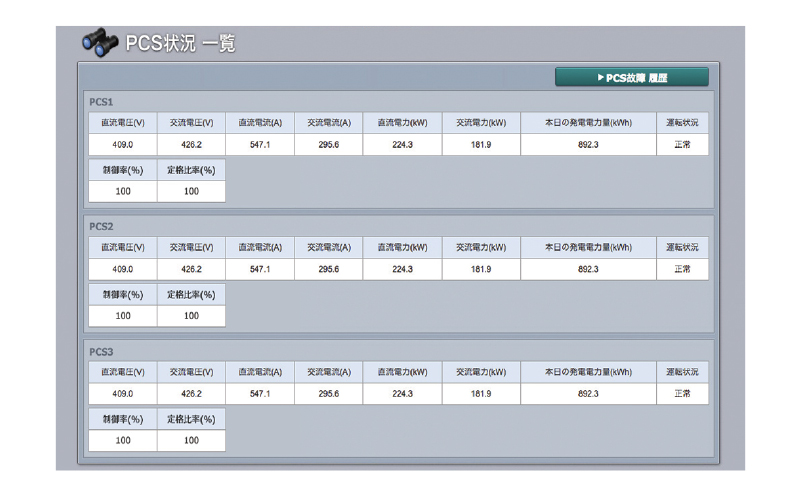Click PCS3 交流電力(kW) column header
The width and height of the screenshot is (800, 500).
481,372
